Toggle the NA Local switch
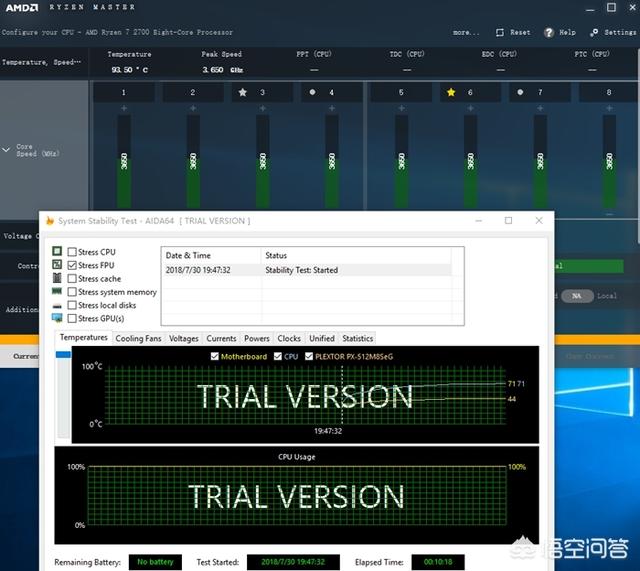The width and height of the screenshot is (640, 571). tap(577, 296)
